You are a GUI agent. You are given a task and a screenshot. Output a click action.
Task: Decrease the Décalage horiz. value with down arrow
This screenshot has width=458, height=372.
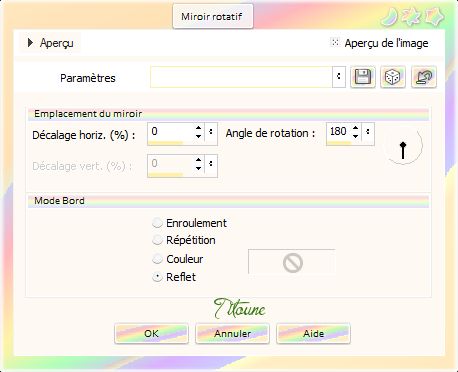(198, 136)
